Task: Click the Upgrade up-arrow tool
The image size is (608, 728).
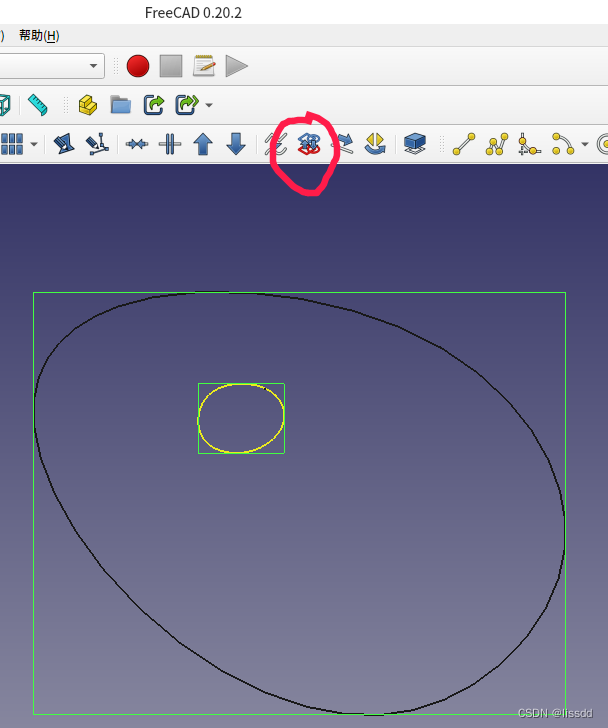Action: [x=203, y=144]
